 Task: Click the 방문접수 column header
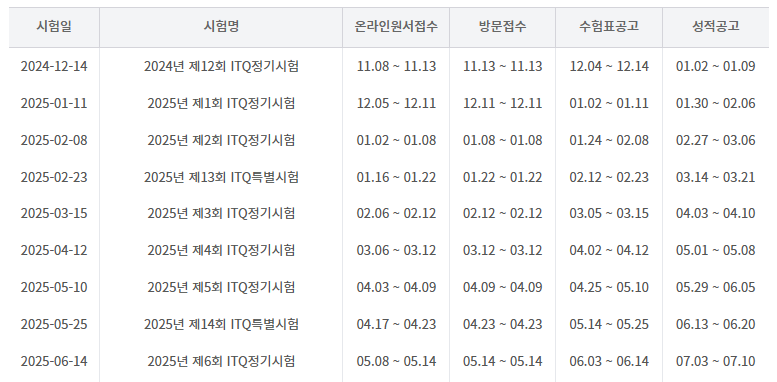pyautogui.click(x=502, y=27)
